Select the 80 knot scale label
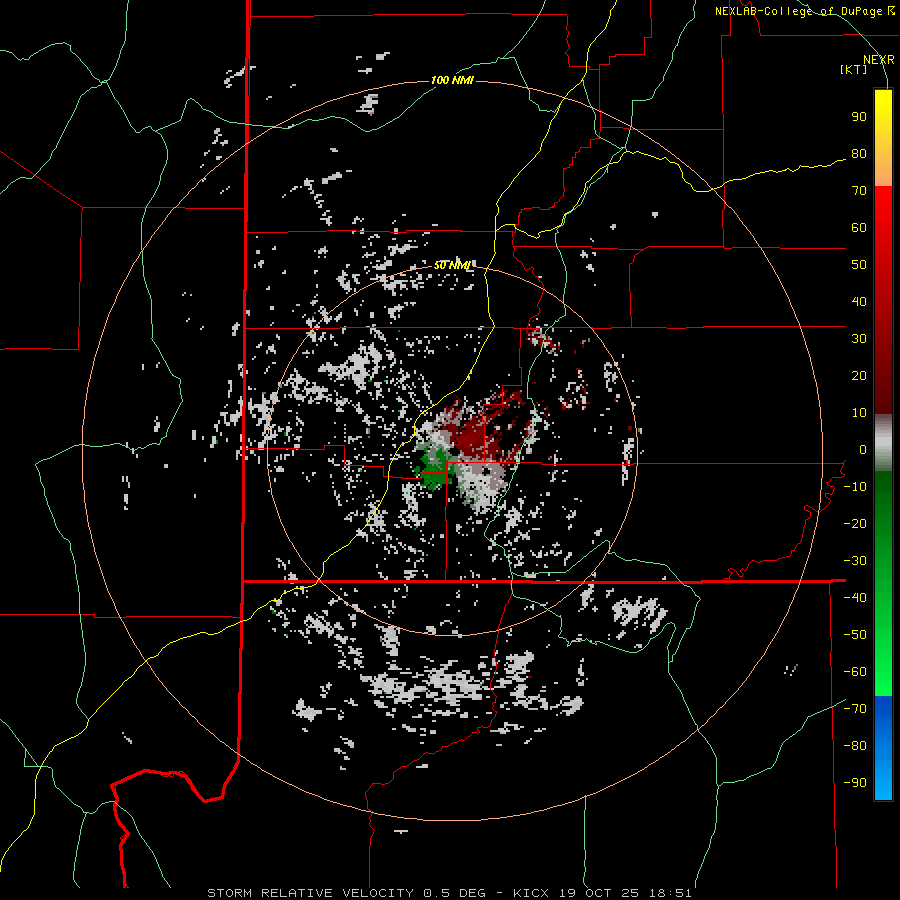Image resolution: width=900 pixels, height=900 pixels. (x=859, y=154)
